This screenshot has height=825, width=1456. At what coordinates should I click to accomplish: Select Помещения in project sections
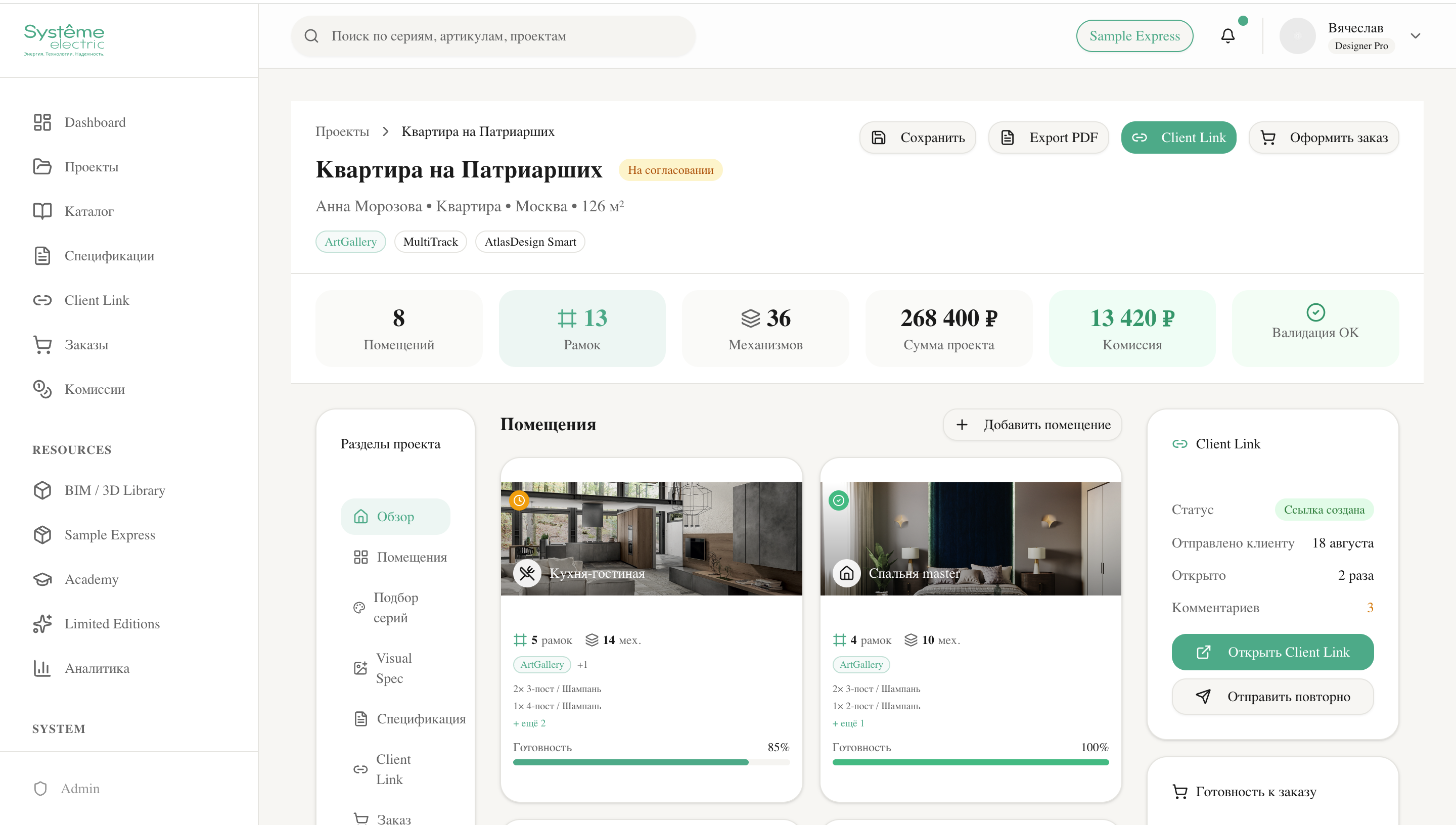(x=395, y=558)
